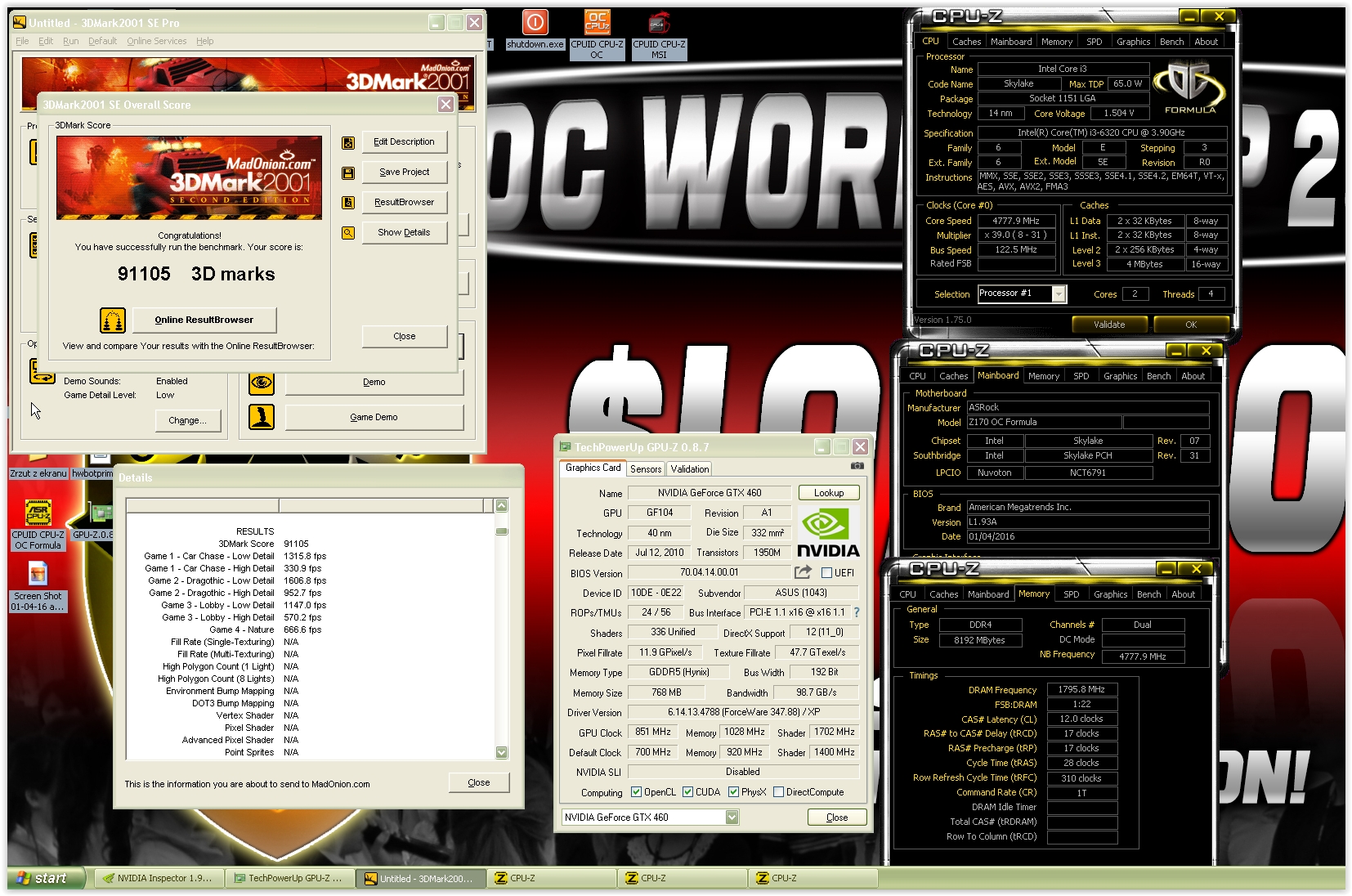Click the Details list scroll up arrow
The height and width of the screenshot is (896, 1352).
[x=502, y=505]
